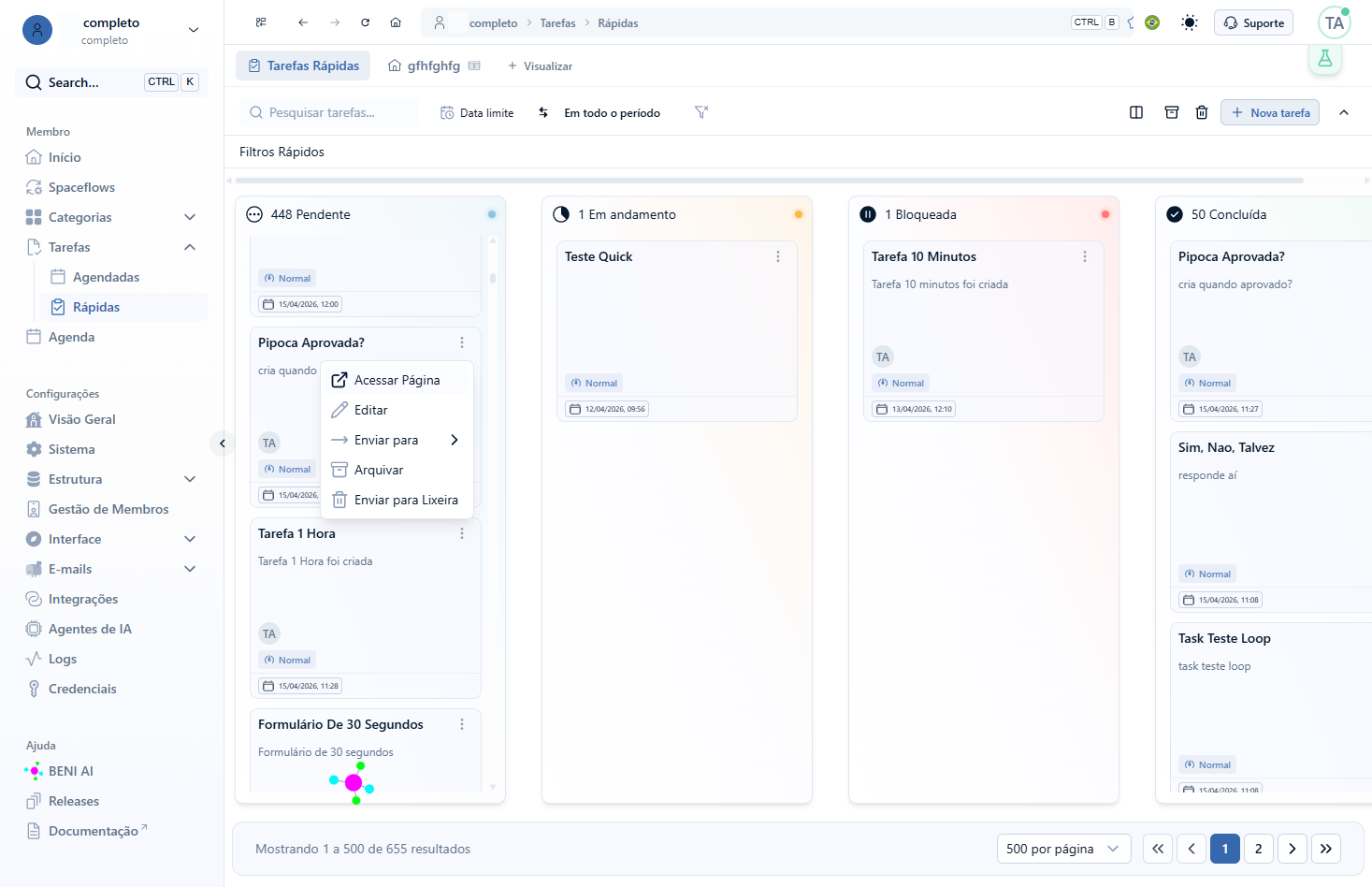Switch to Tarefas Rápidas tab

point(303,65)
